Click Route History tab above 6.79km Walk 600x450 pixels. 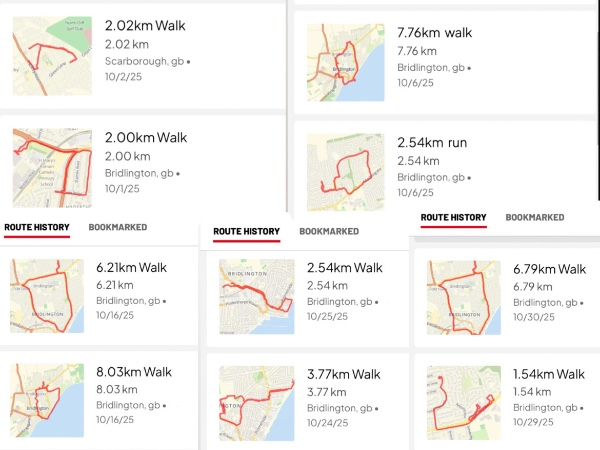coord(453,217)
